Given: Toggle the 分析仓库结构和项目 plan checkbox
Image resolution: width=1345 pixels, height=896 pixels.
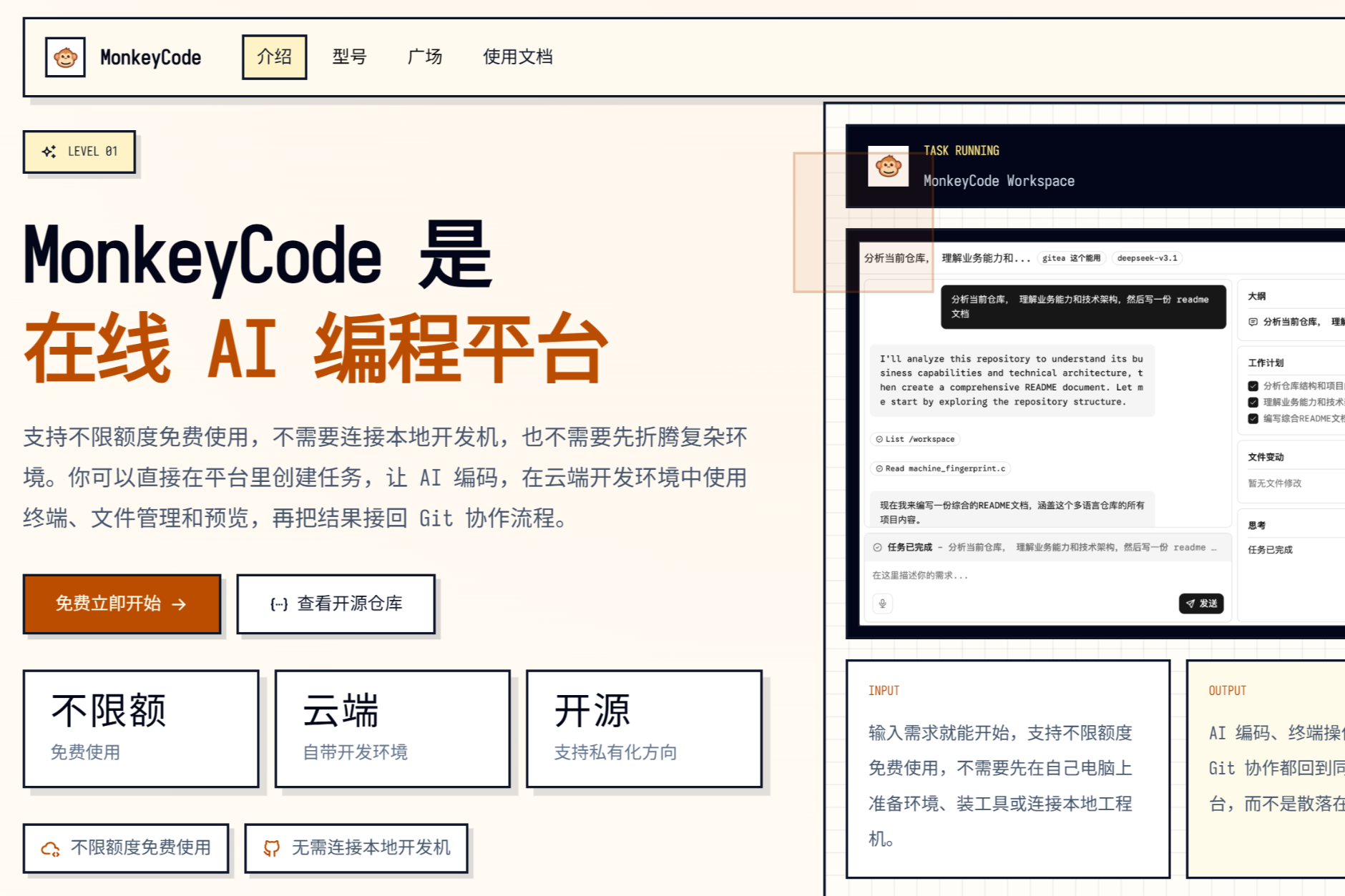Looking at the screenshot, I should point(1253,386).
